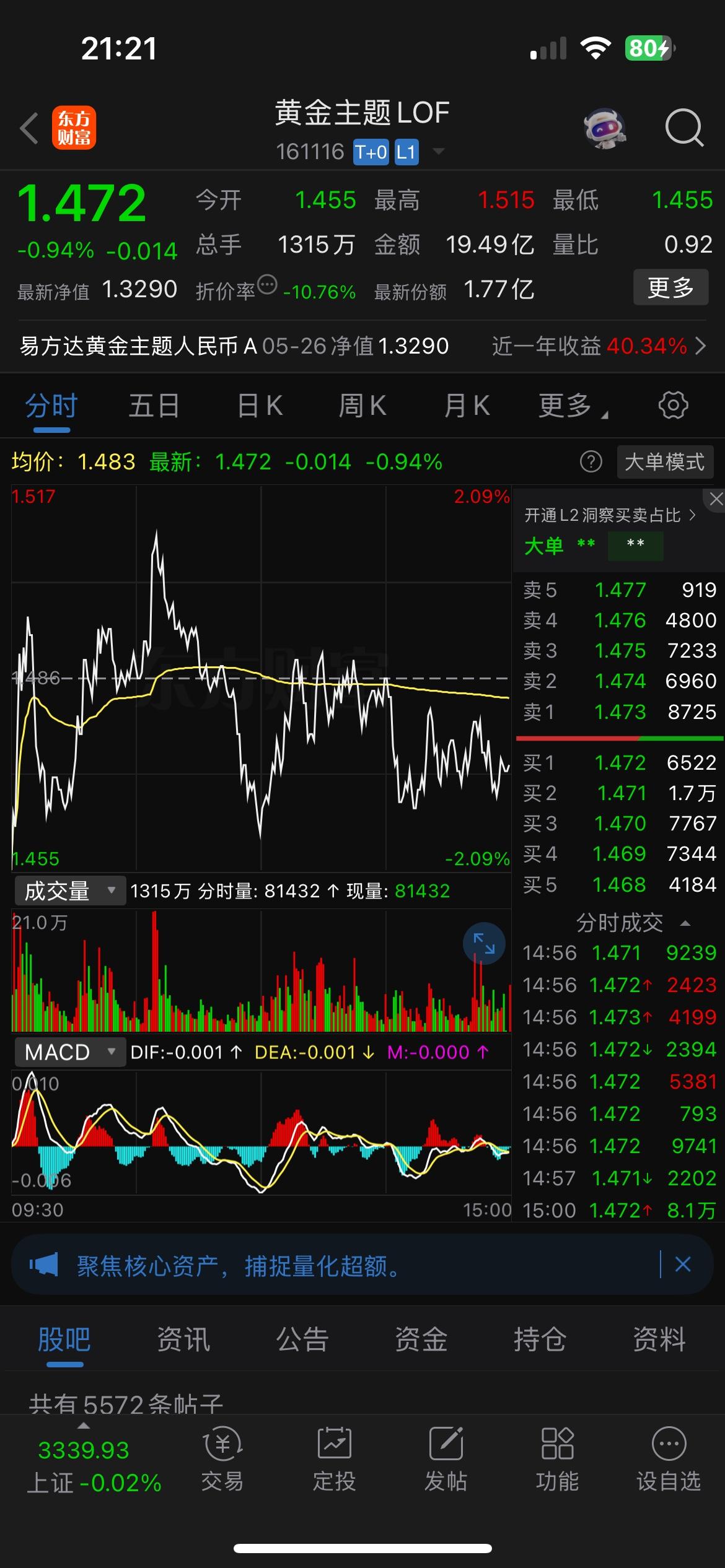This screenshot has height=1568, width=725.
Task: Switch to 资讯 tab
Action: tap(183, 1339)
